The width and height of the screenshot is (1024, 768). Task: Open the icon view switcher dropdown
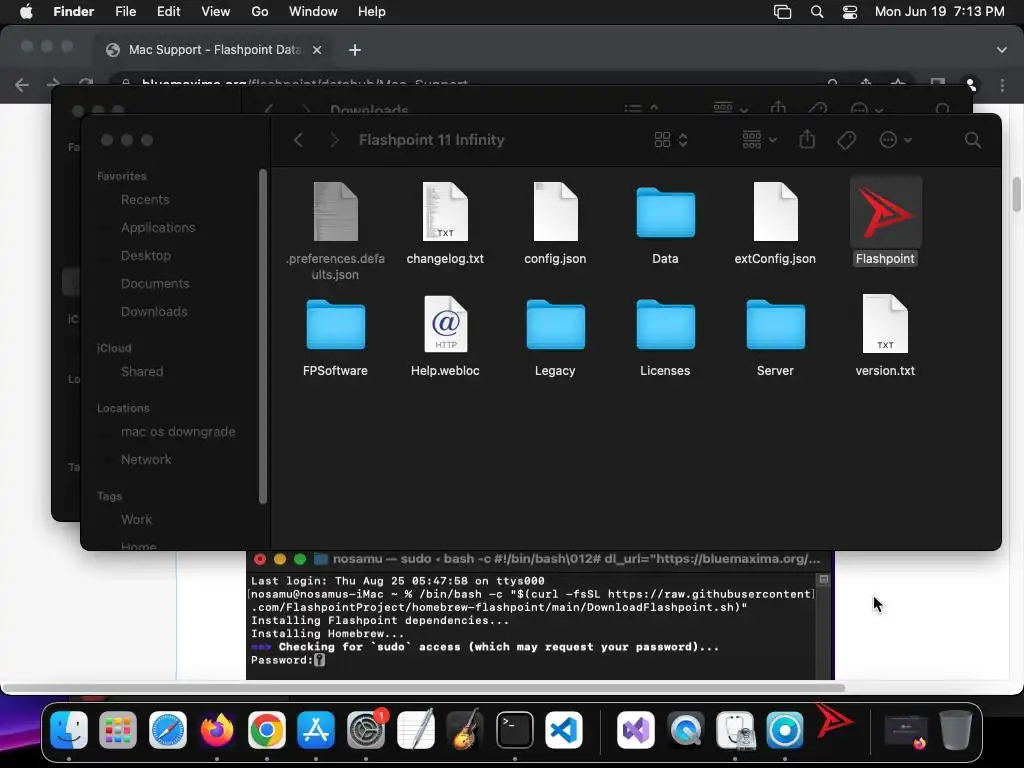[x=671, y=140]
